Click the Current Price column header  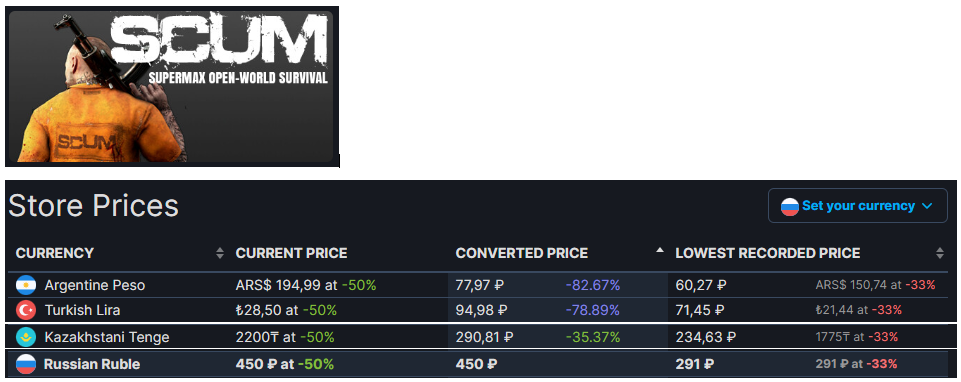click(292, 253)
